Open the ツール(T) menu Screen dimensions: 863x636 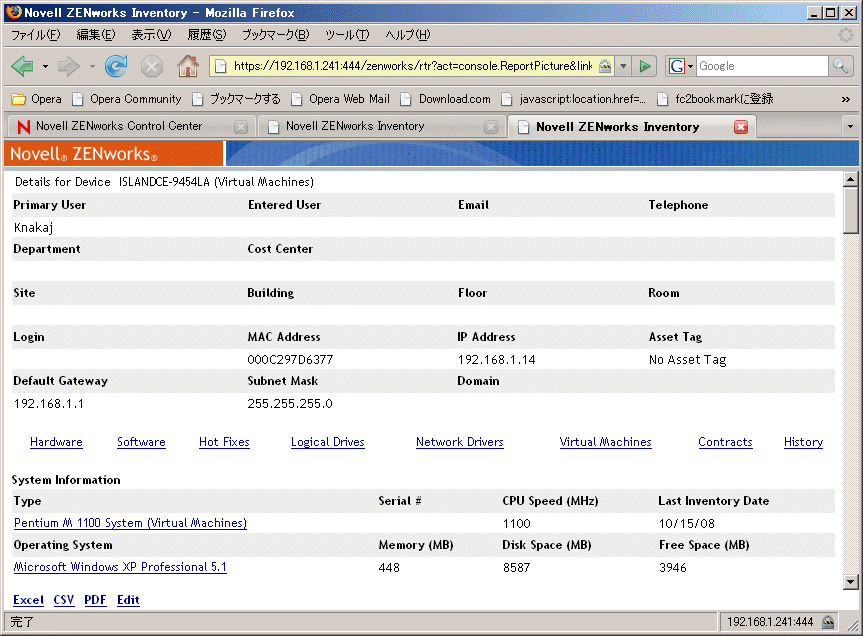(347, 35)
